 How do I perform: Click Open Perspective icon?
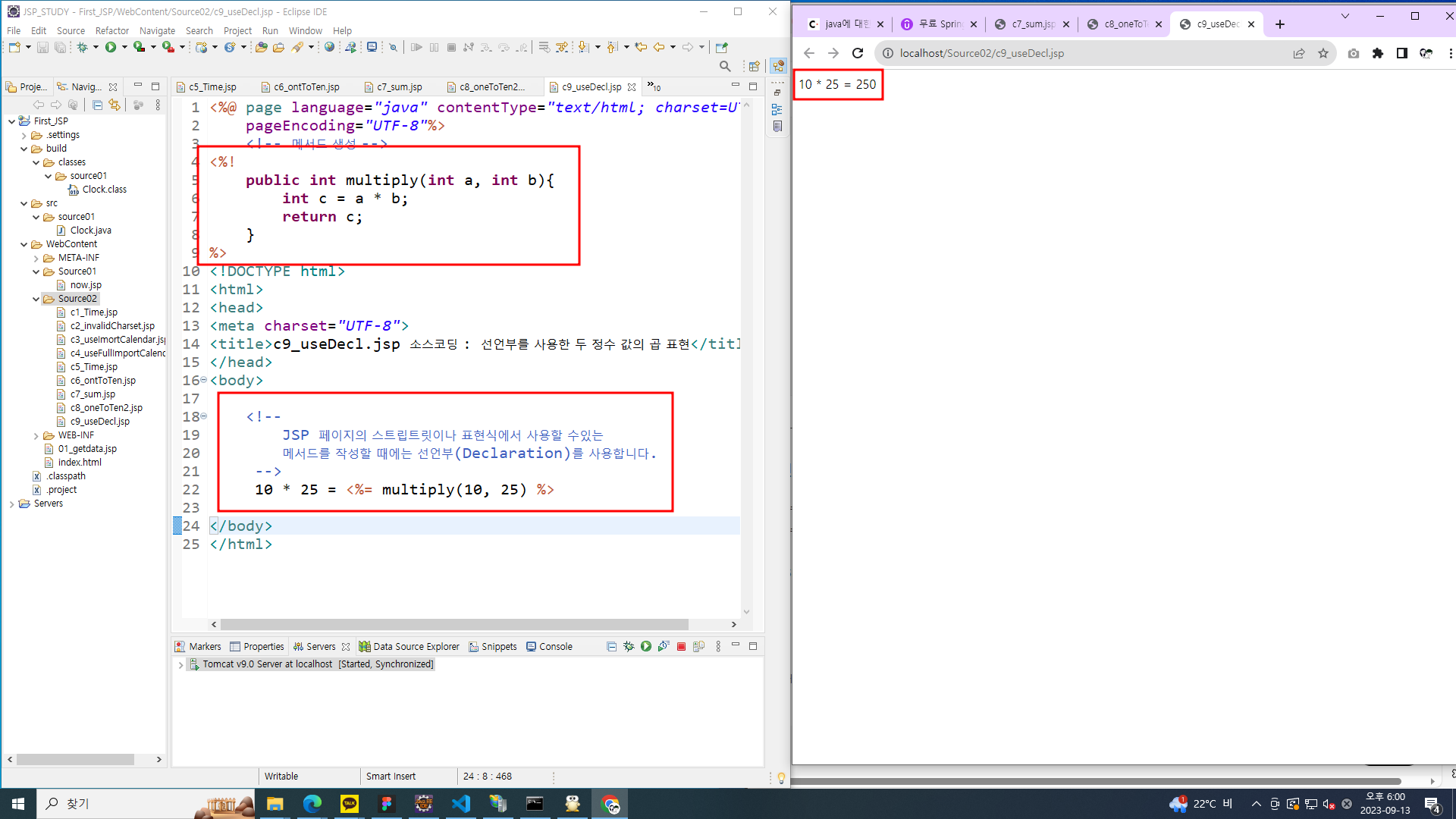pyautogui.click(x=754, y=67)
